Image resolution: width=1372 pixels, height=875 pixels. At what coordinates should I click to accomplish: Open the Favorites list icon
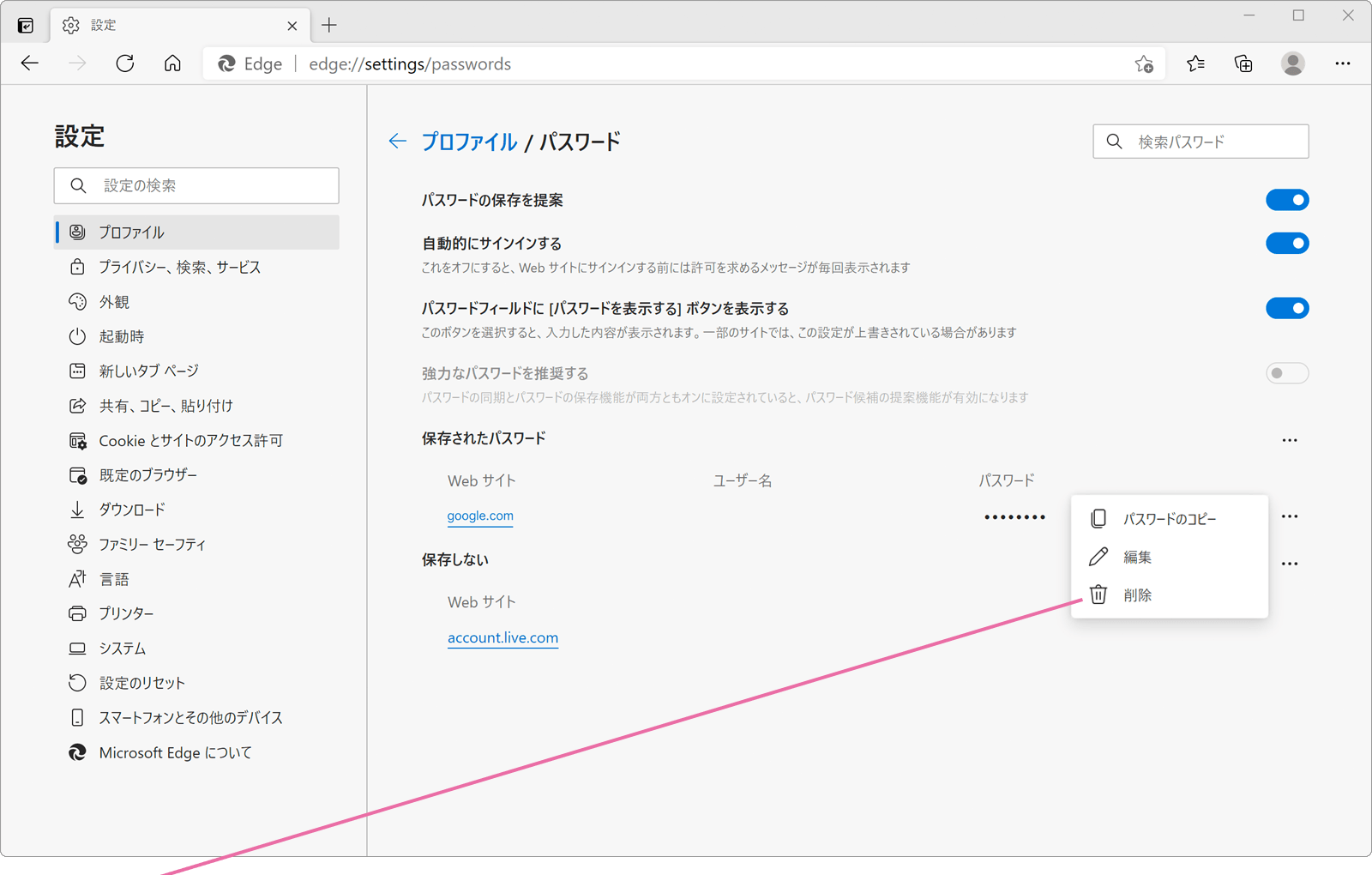pyautogui.click(x=1195, y=63)
